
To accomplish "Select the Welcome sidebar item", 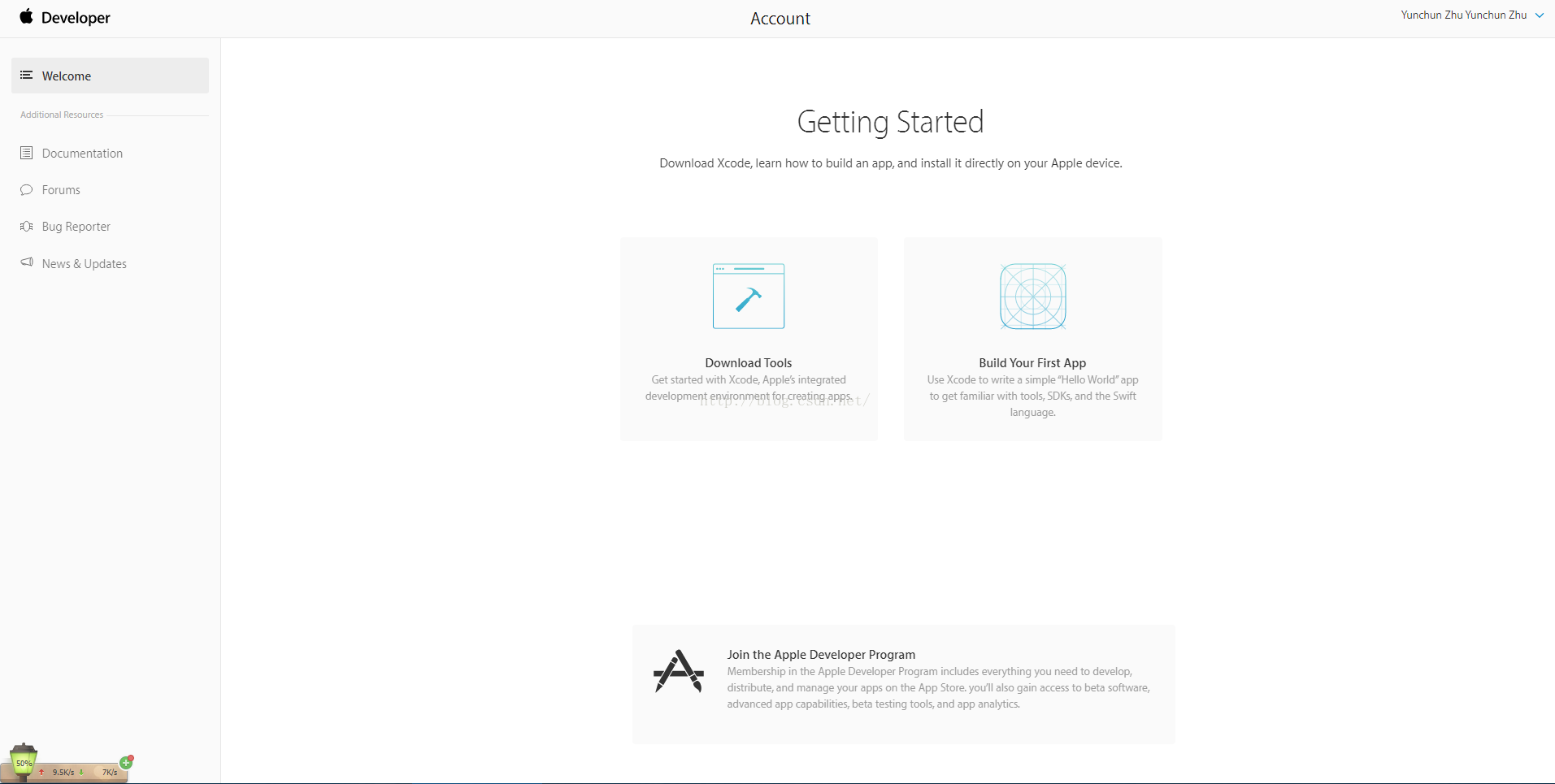I will [110, 76].
